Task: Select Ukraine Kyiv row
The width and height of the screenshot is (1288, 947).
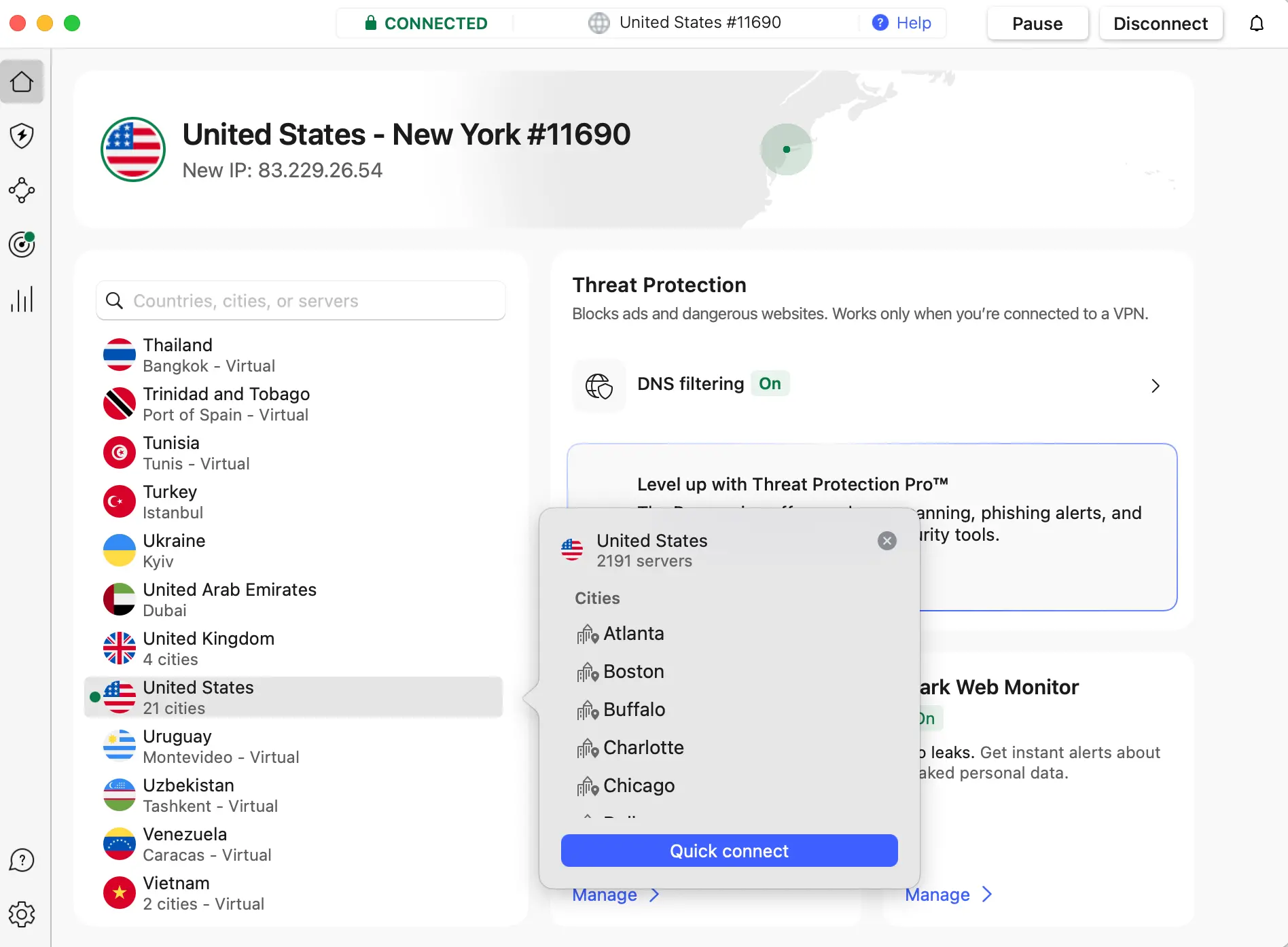Action: pyautogui.click(x=293, y=550)
